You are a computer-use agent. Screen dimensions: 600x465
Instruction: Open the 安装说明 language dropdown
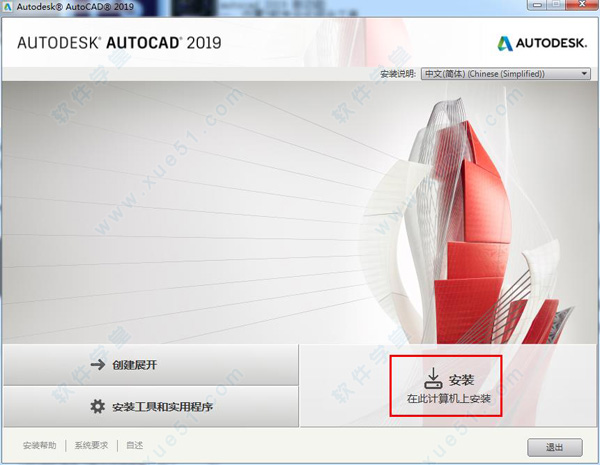pos(505,73)
